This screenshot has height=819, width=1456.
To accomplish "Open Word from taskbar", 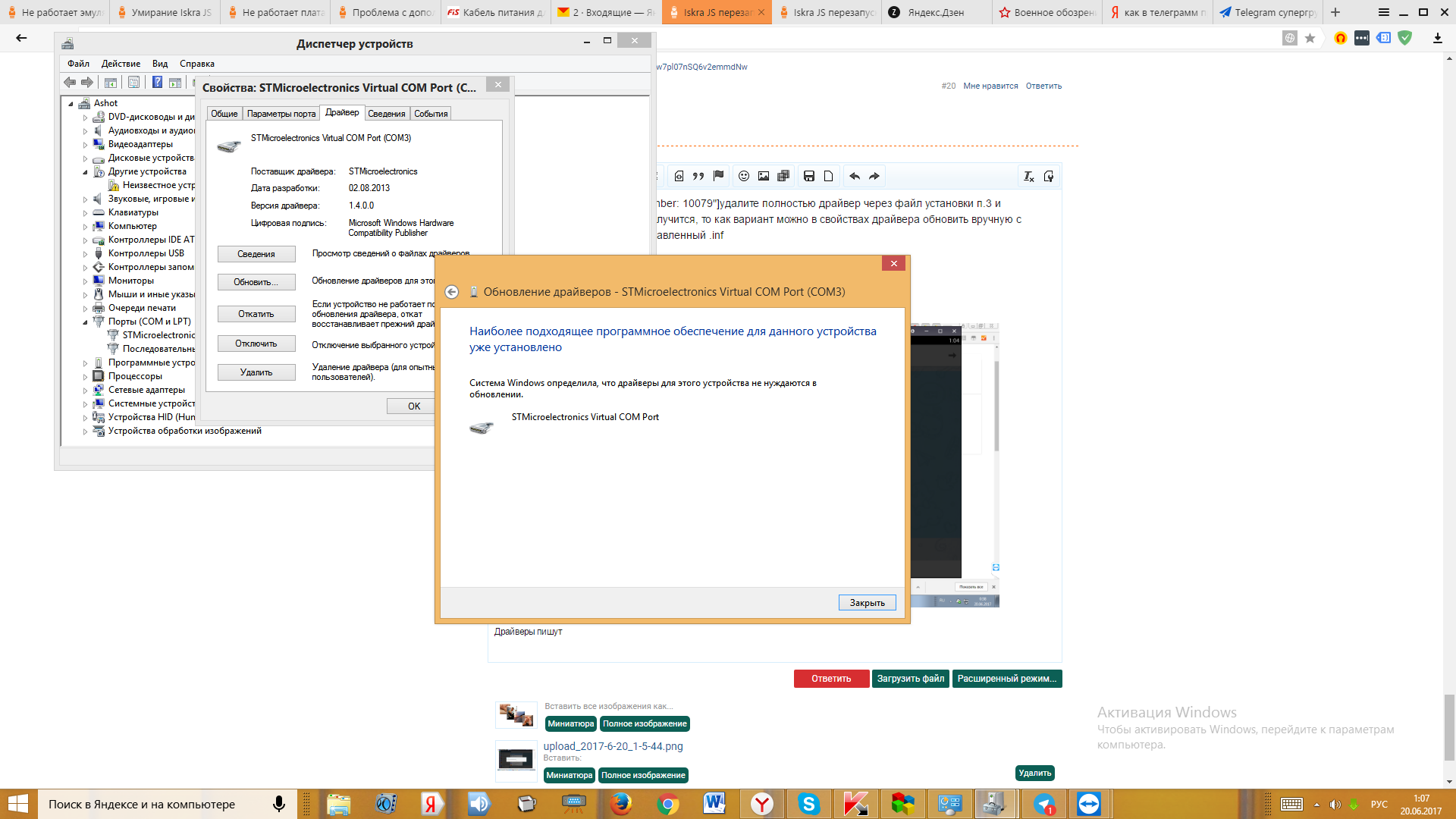I will coord(714,804).
